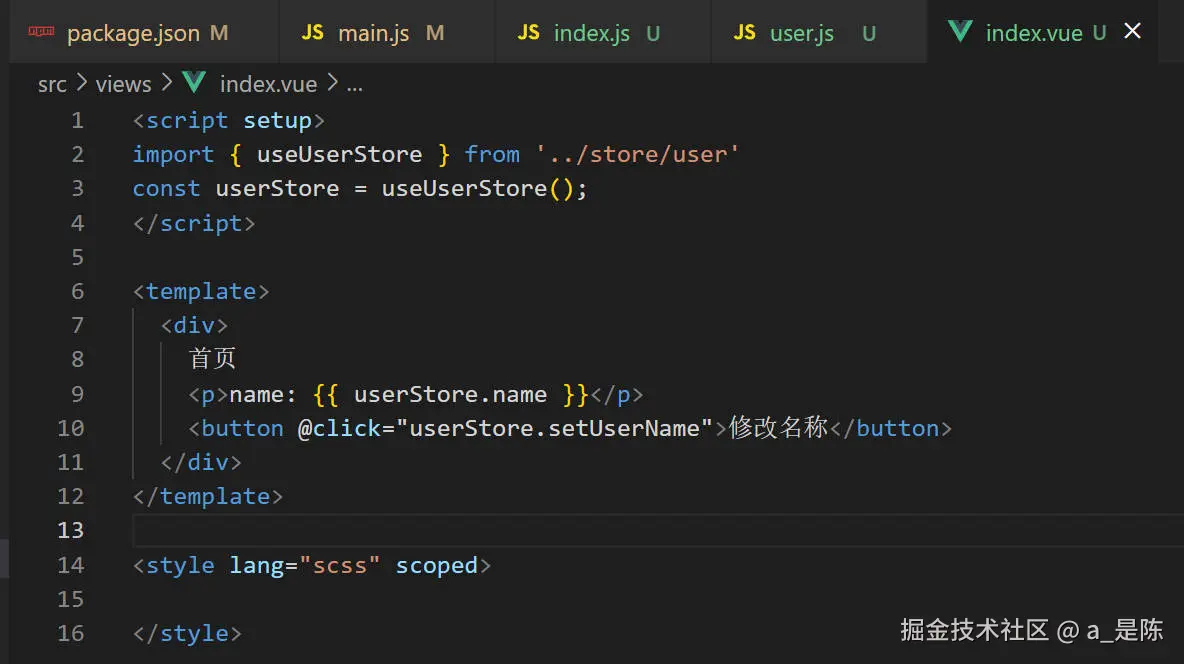Screen dimensions: 1184x664
Task: Select the index.js editor tab
Action: click(x=591, y=33)
